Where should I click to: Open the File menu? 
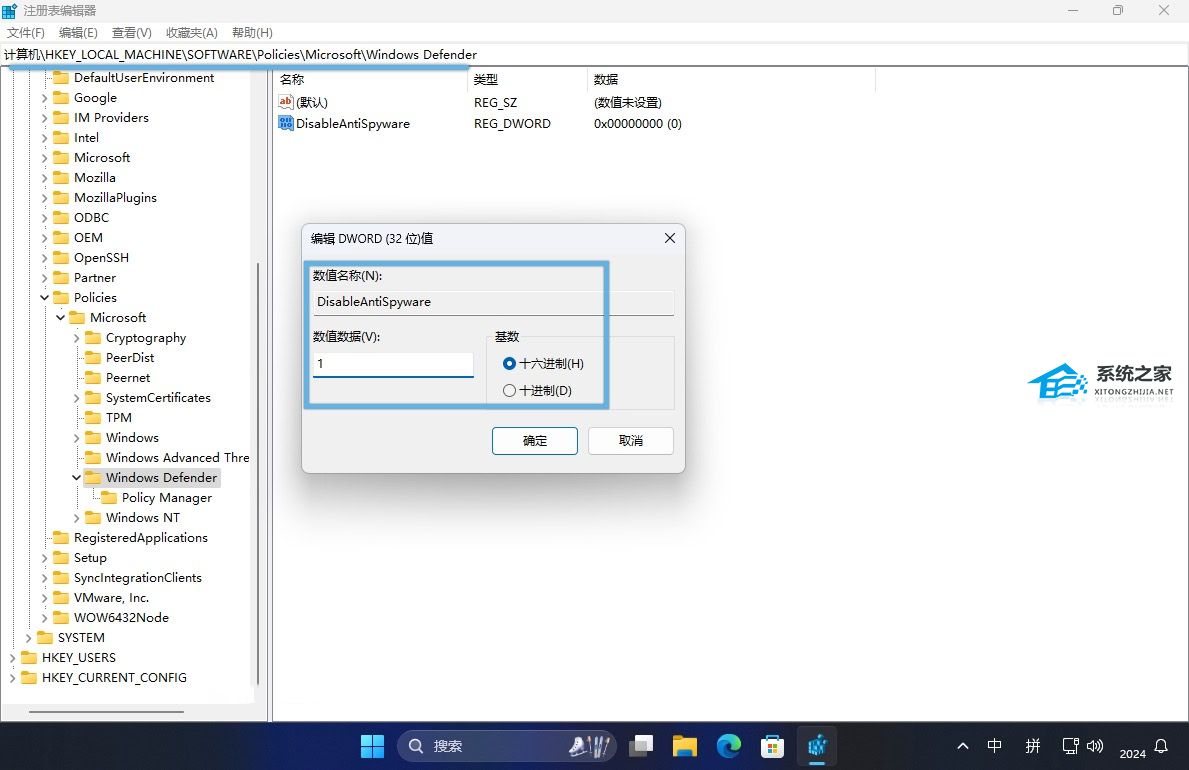tap(26, 33)
